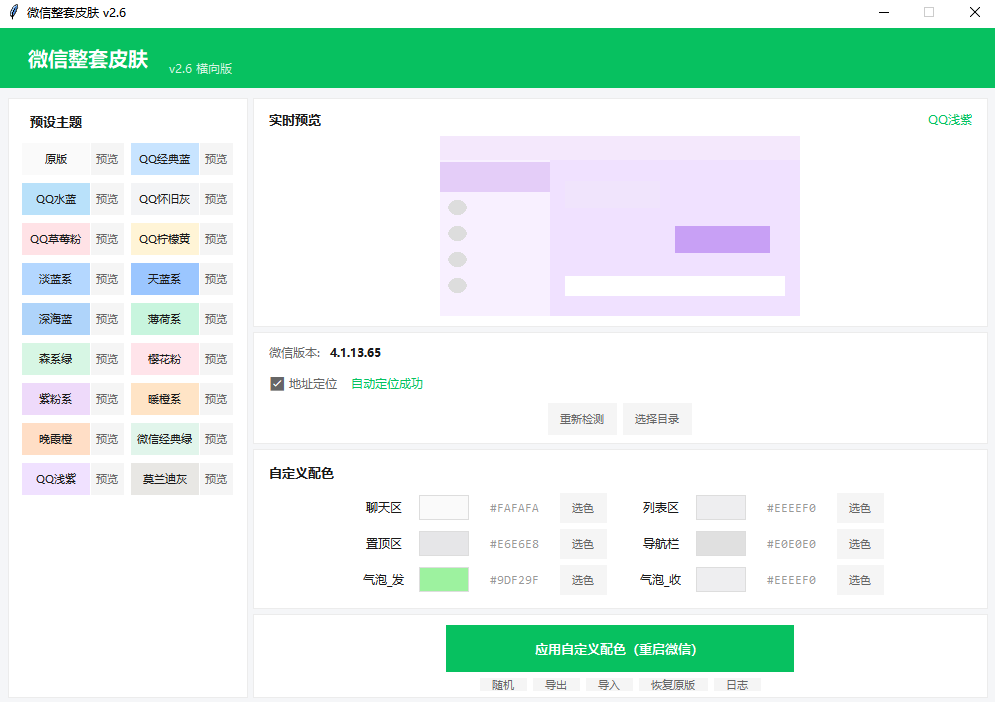Preview the 天蓝系 theme
This screenshot has height=702, width=995.
(x=216, y=279)
